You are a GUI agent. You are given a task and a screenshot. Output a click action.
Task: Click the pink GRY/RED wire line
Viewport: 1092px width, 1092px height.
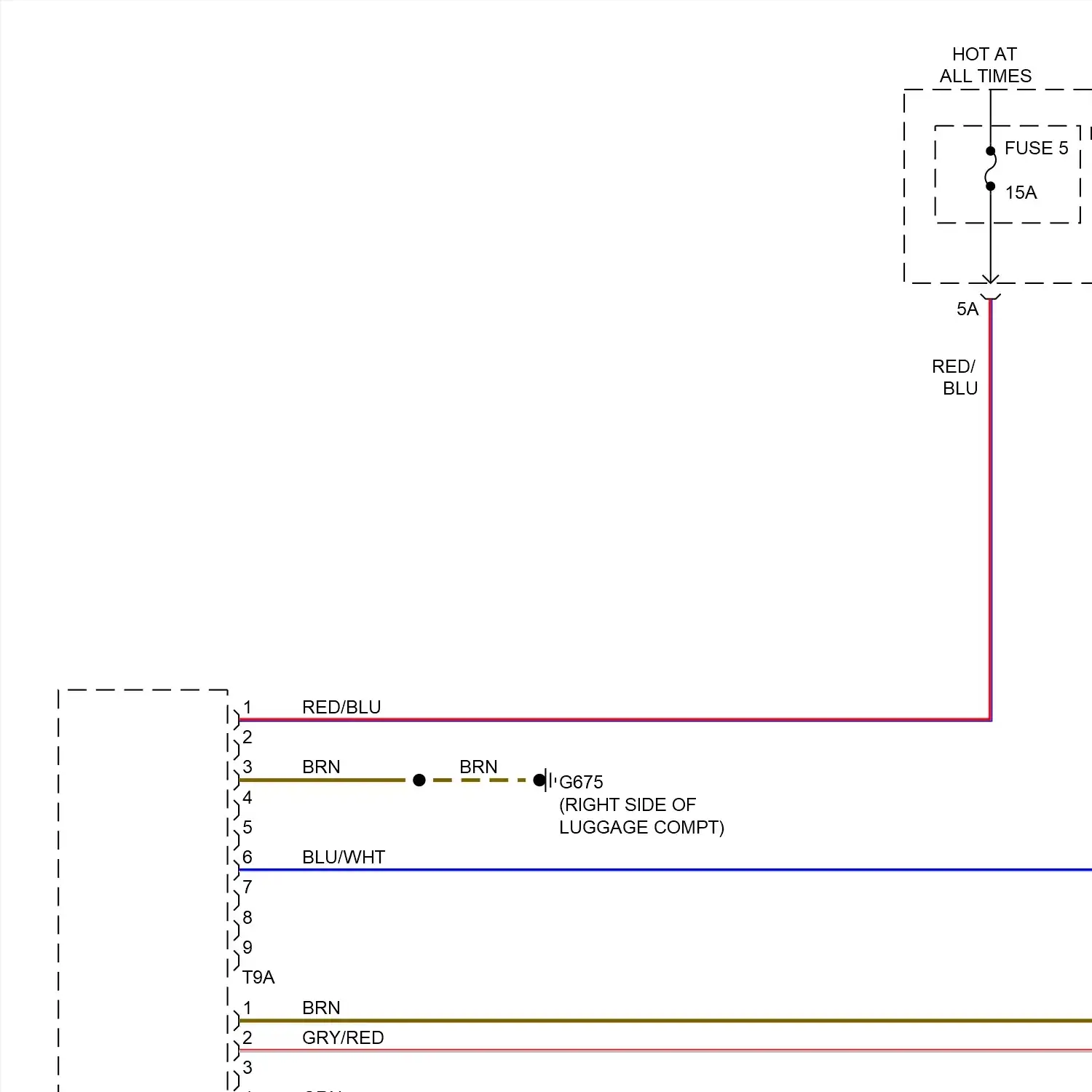pyautogui.click(x=665, y=1051)
